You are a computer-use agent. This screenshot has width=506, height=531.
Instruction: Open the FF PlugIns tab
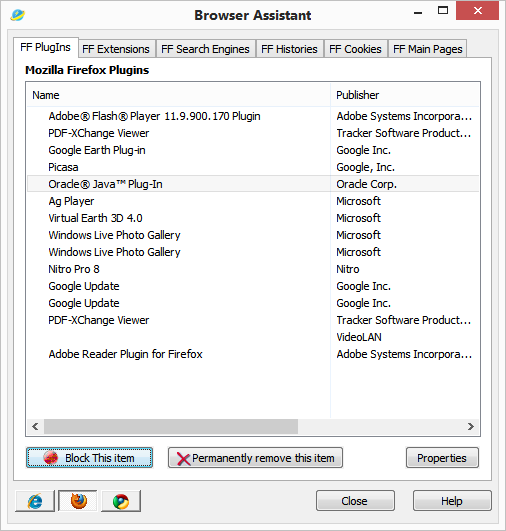coord(45,47)
